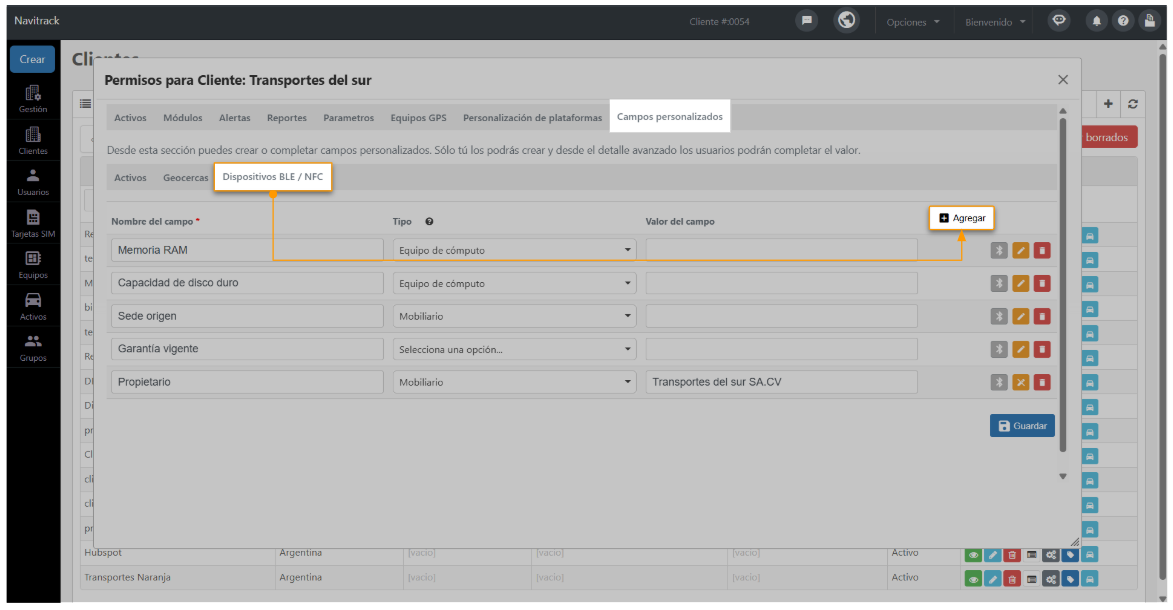Click the Propietario value field

[x=782, y=382]
